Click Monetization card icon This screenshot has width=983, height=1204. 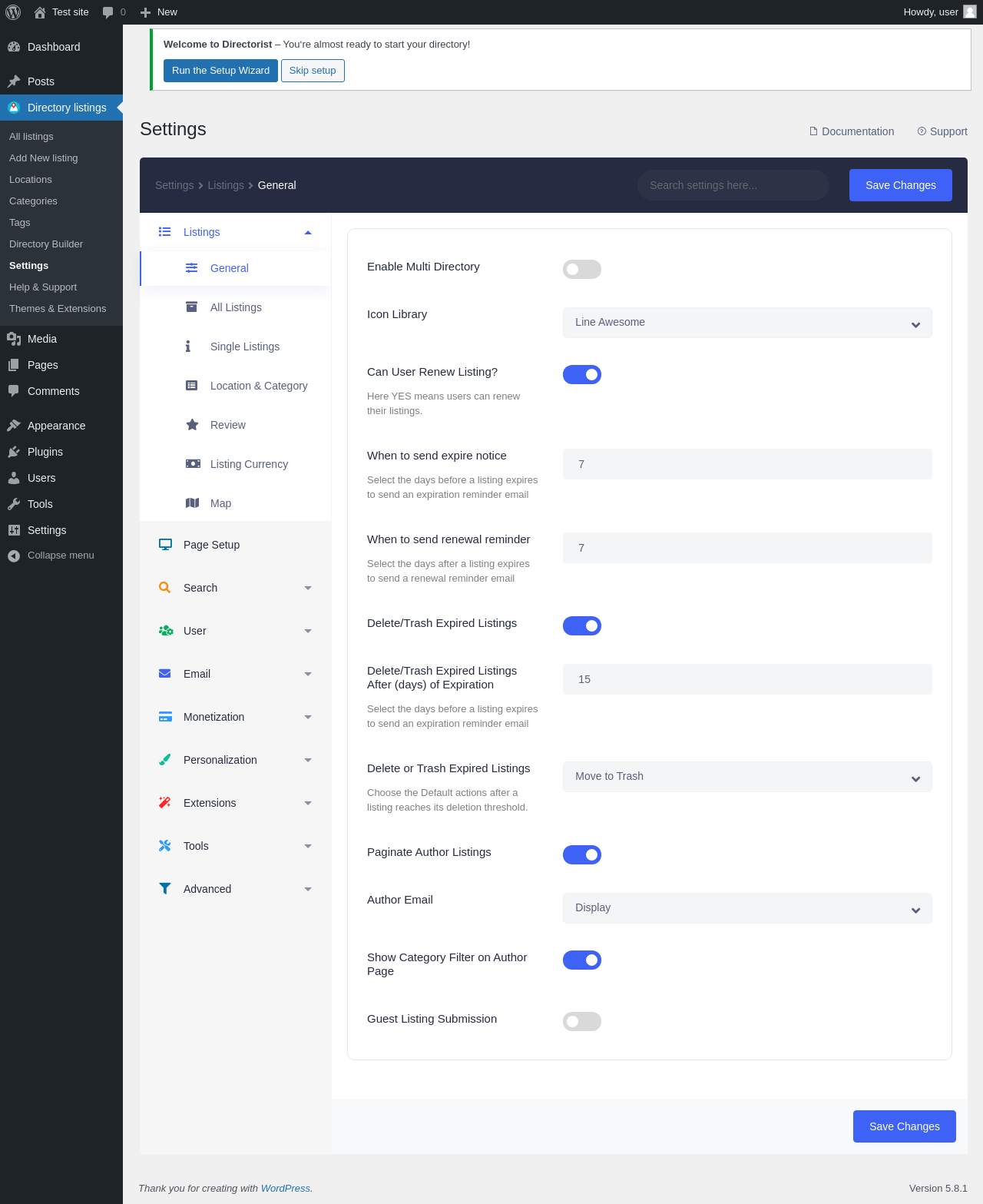coord(165,717)
